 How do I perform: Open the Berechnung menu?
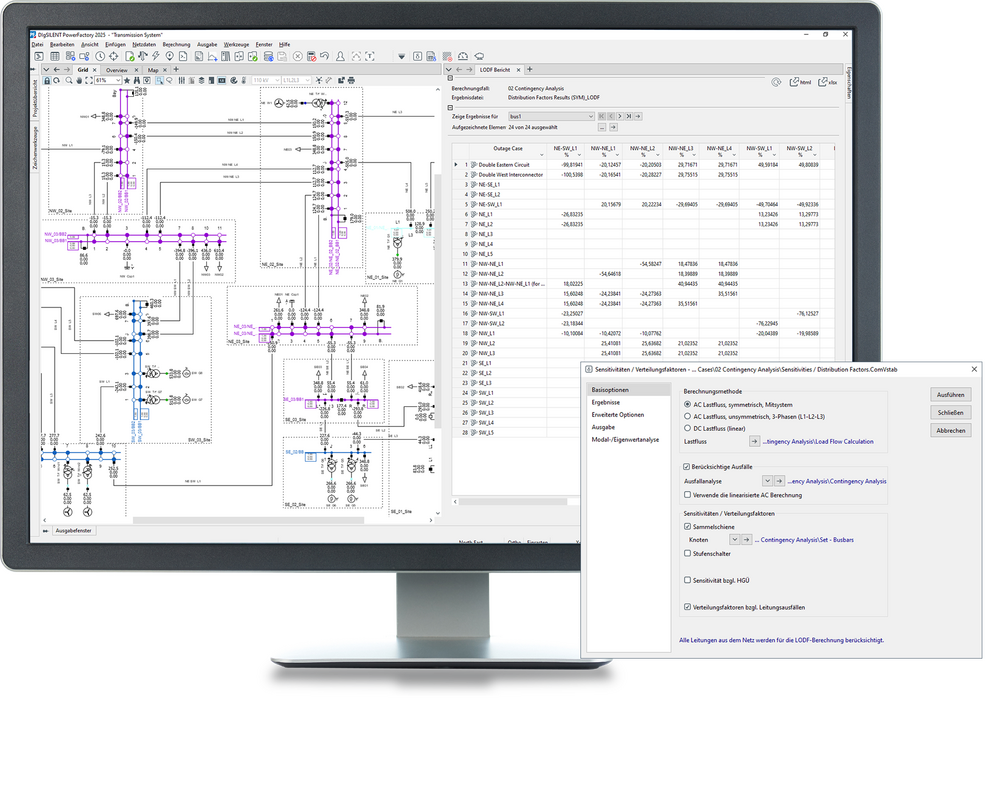point(176,45)
